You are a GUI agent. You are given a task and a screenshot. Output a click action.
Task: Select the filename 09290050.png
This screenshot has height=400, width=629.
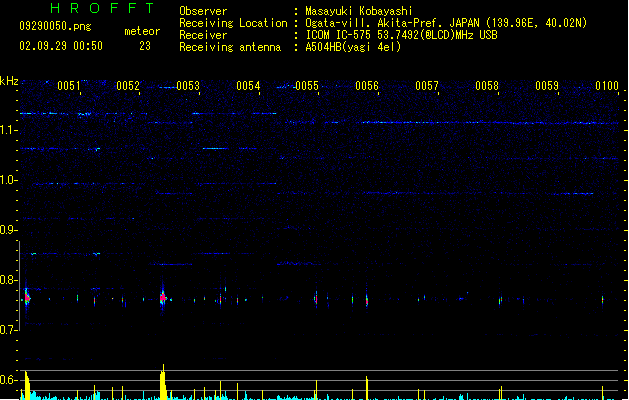55,26
